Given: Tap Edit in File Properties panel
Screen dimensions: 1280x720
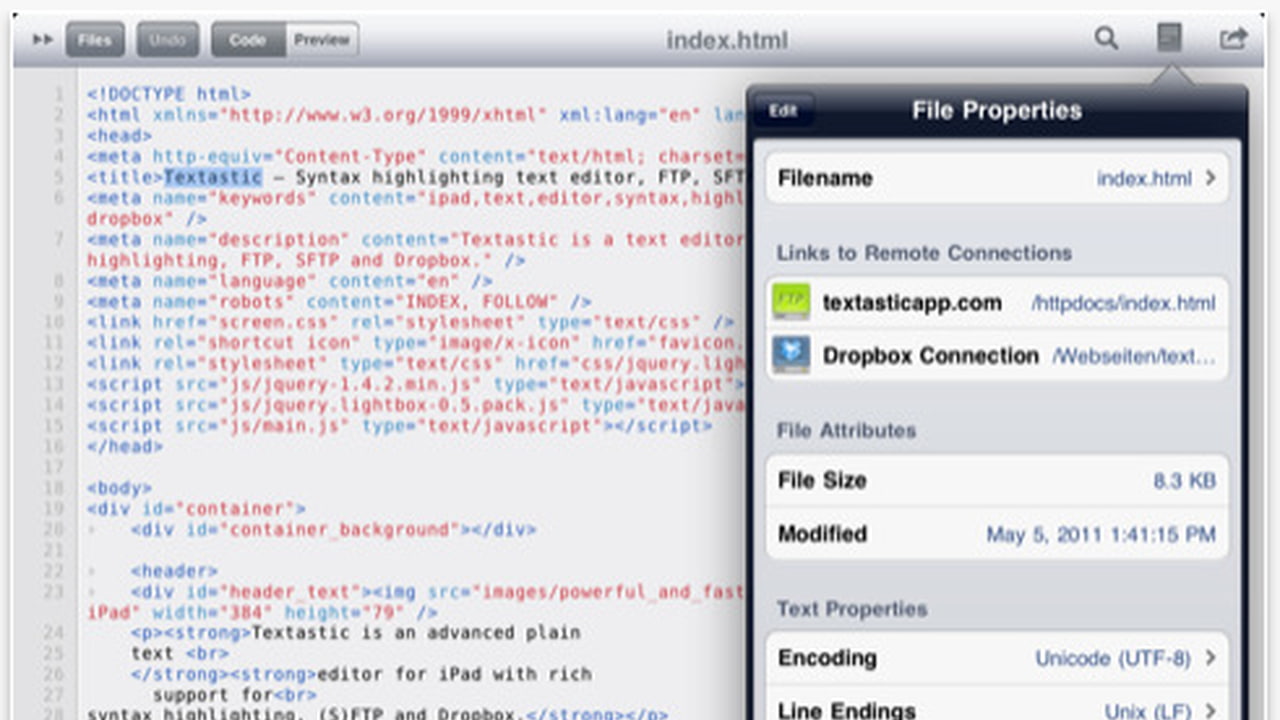Looking at the screenshot, I should point(783,110).
